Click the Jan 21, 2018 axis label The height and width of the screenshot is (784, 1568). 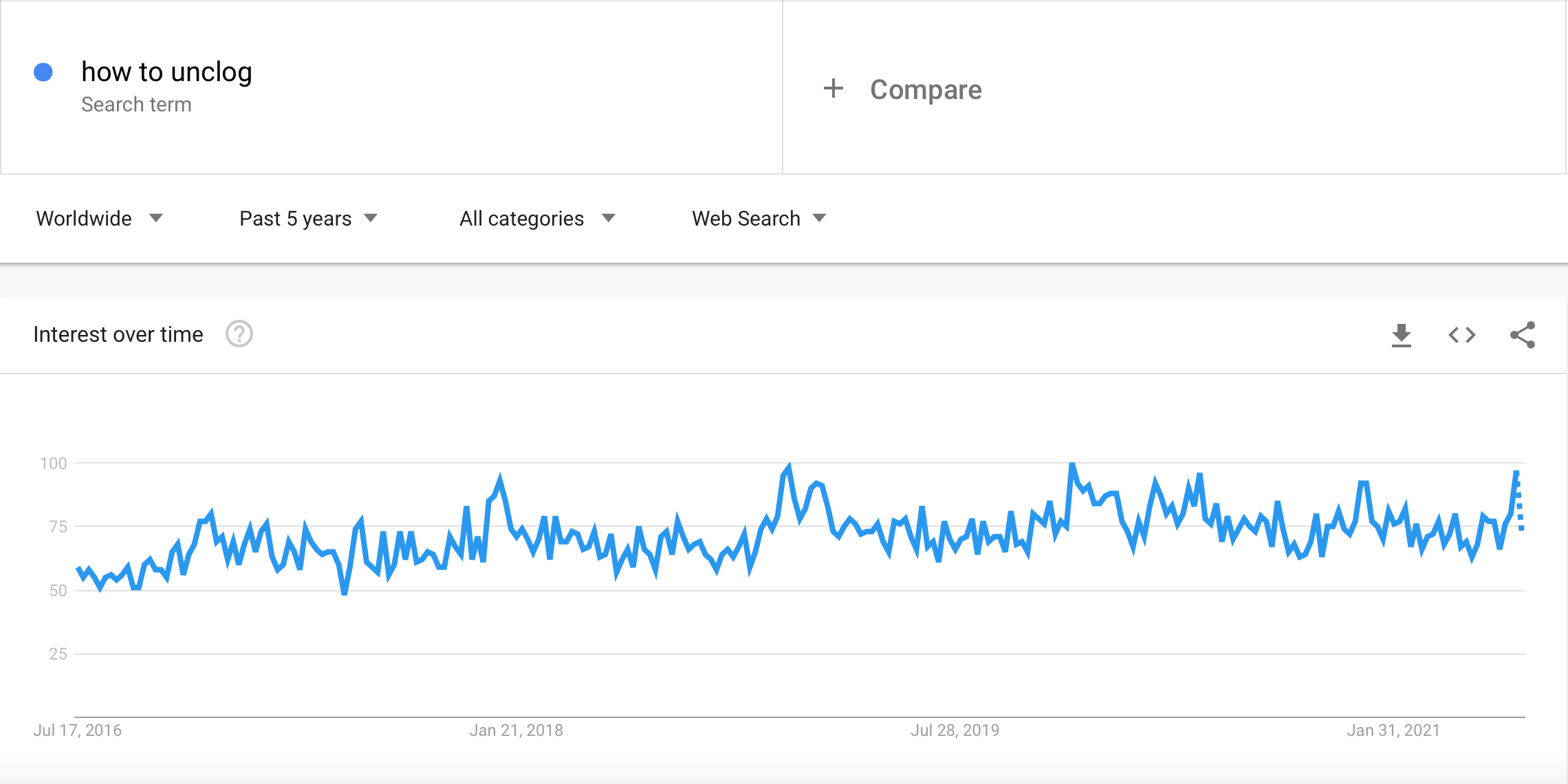point(516,730)
